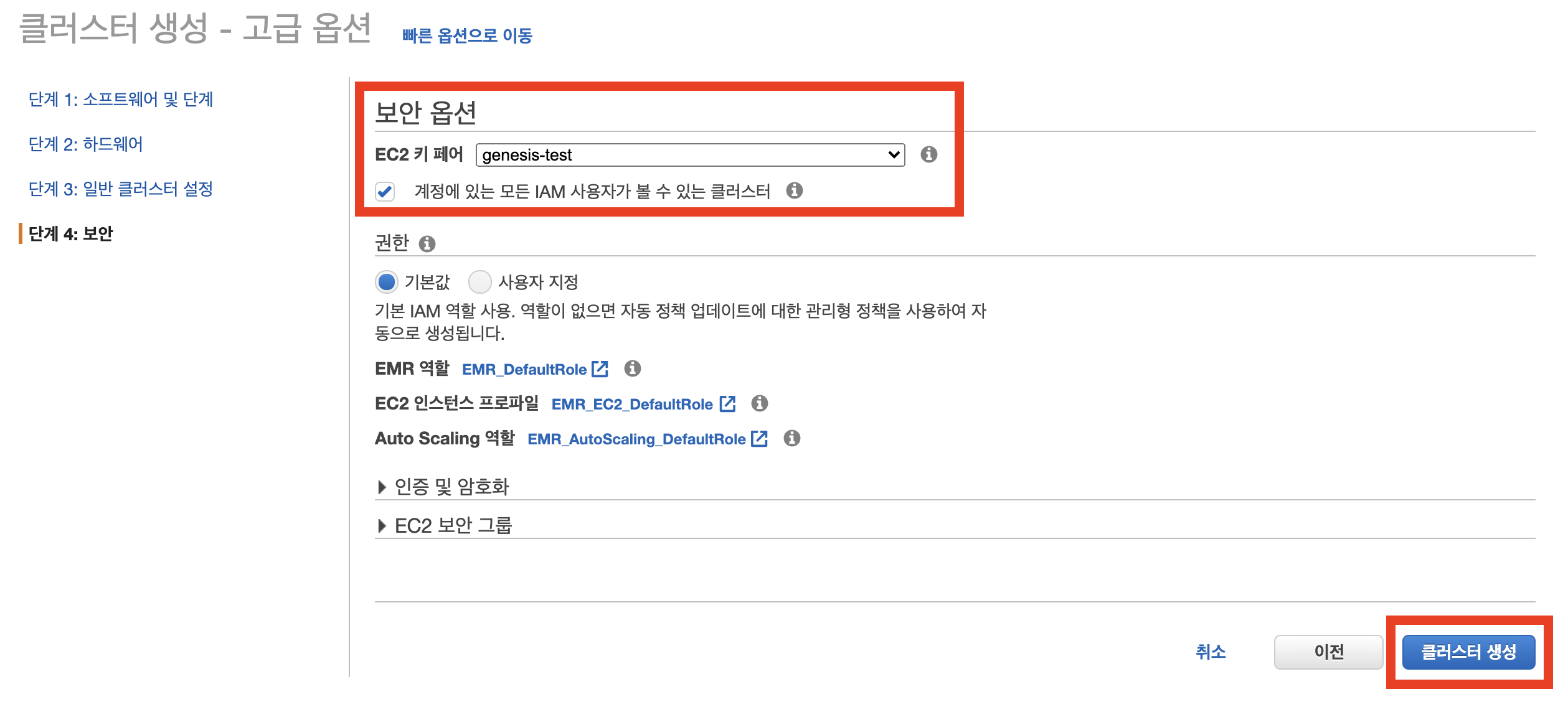Screen dimensions: 1568x707
Task: Uncheck cluster visible to all IAM users checkbox
Action: click(385, 191)
